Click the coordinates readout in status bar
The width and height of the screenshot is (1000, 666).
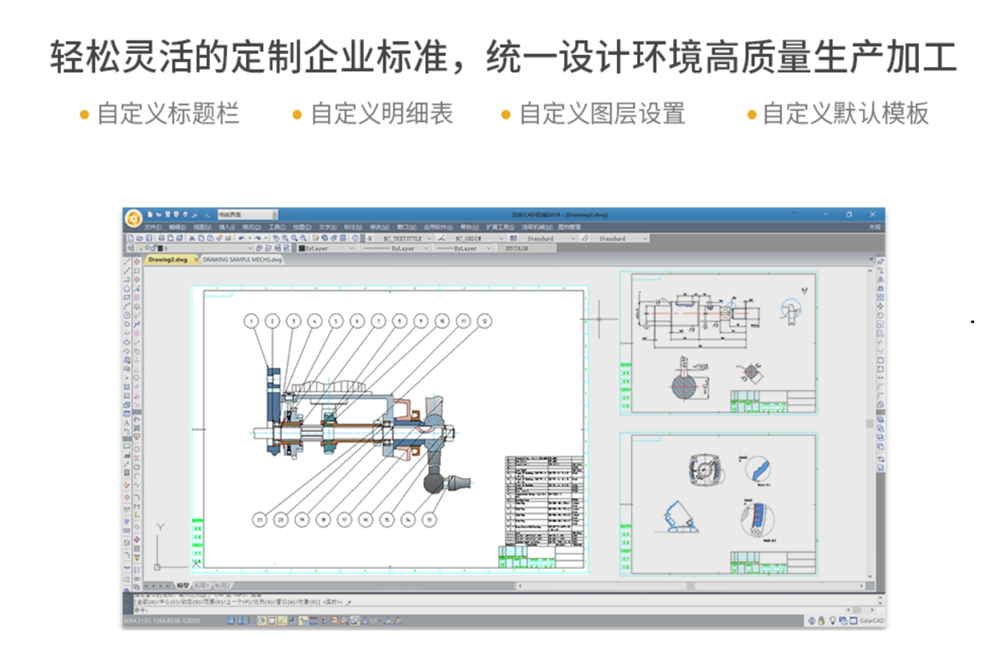point(162,621)
